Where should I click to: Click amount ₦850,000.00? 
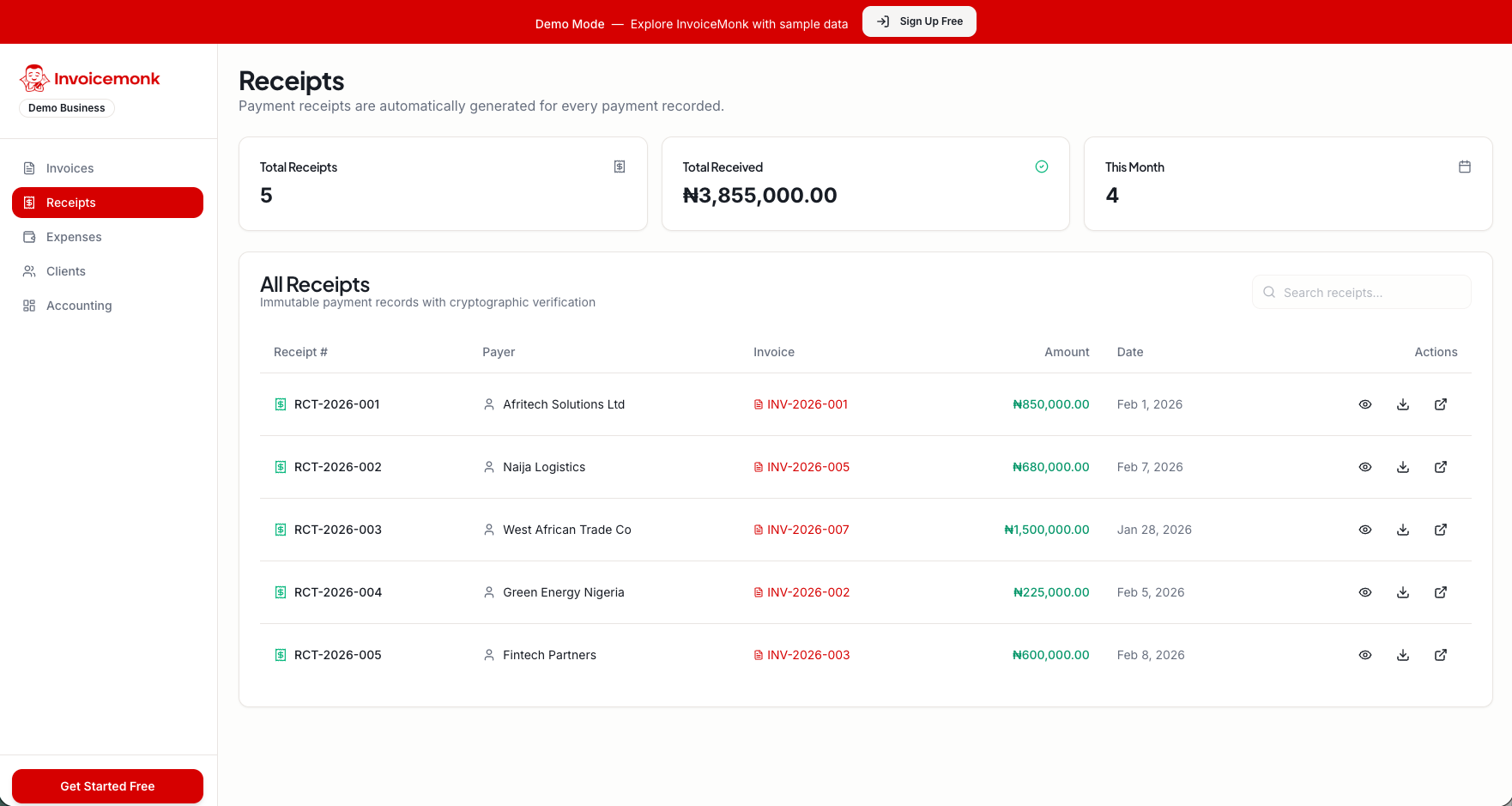coord(1051,404)
